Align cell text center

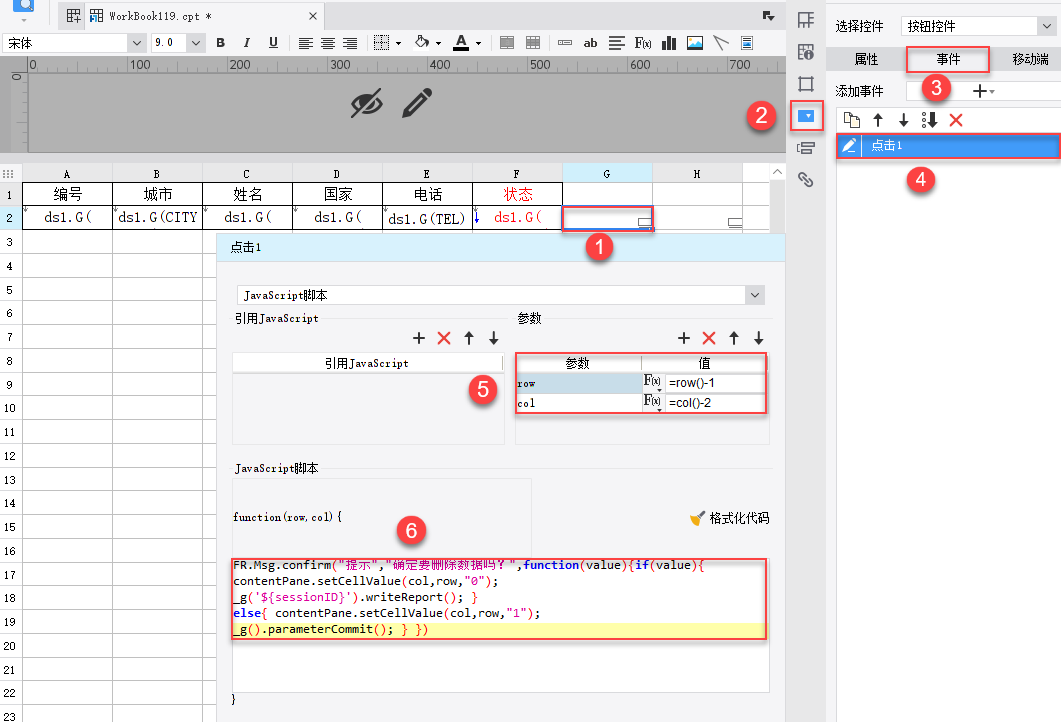(x=328, y=43)
